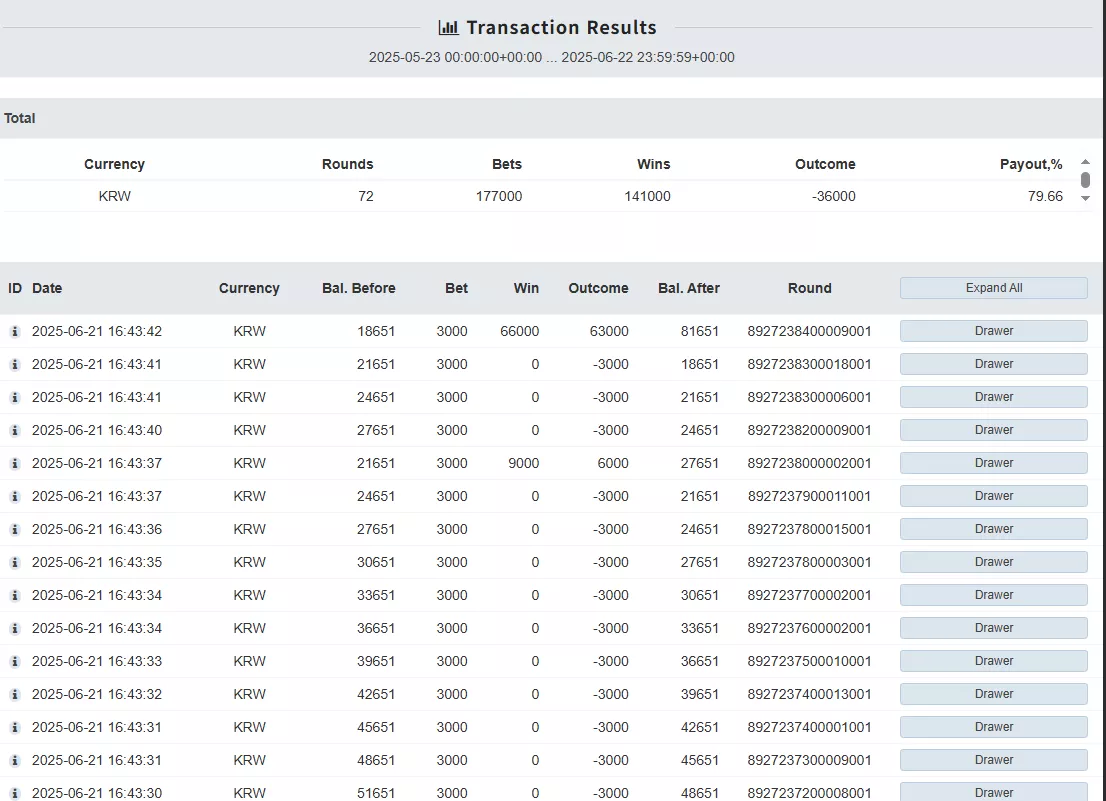This screenshot has height=801, width=1106.
Task: Click the Bal. Before column header
Action: 358,288
